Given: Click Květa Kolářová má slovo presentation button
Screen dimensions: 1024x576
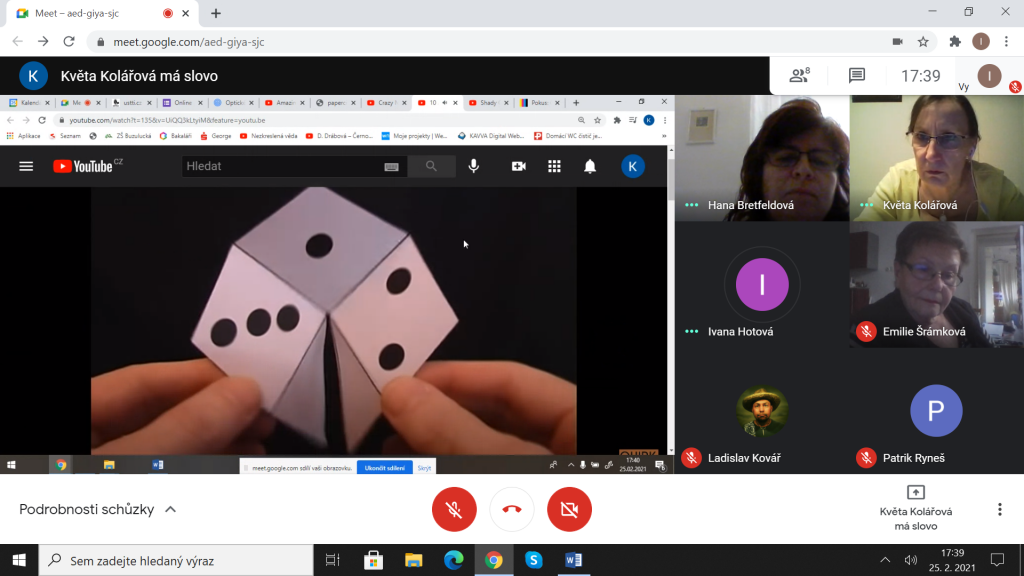Looking at the screenshot, I should [x=915, y=508].
